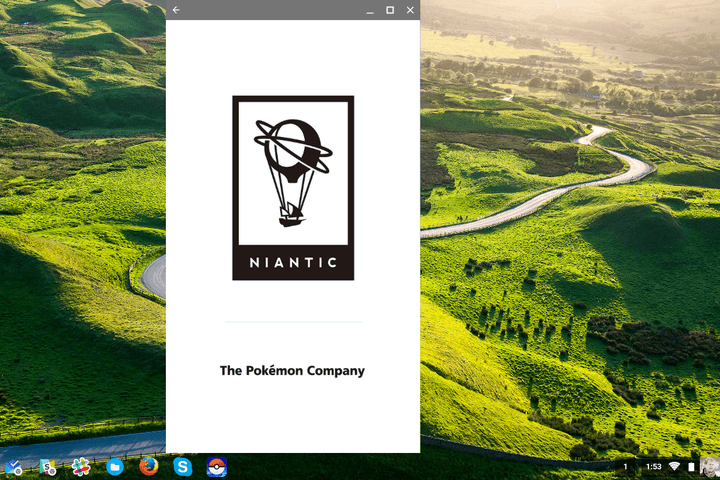The image size is (720, 480).
Task: Click the back arrow in the app title bar
Action: (x=176, y=10)
